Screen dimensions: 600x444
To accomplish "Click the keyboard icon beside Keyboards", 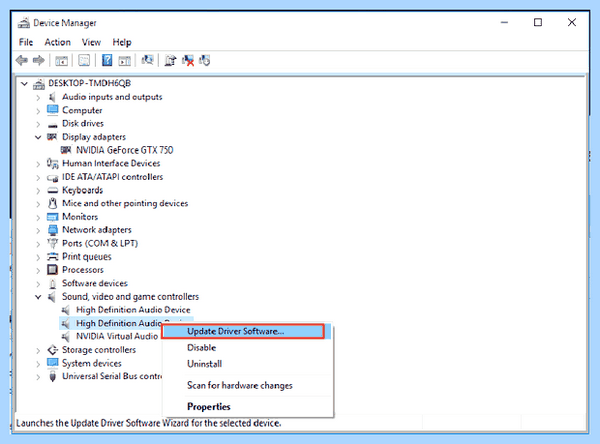I will (x=52, y=190).
